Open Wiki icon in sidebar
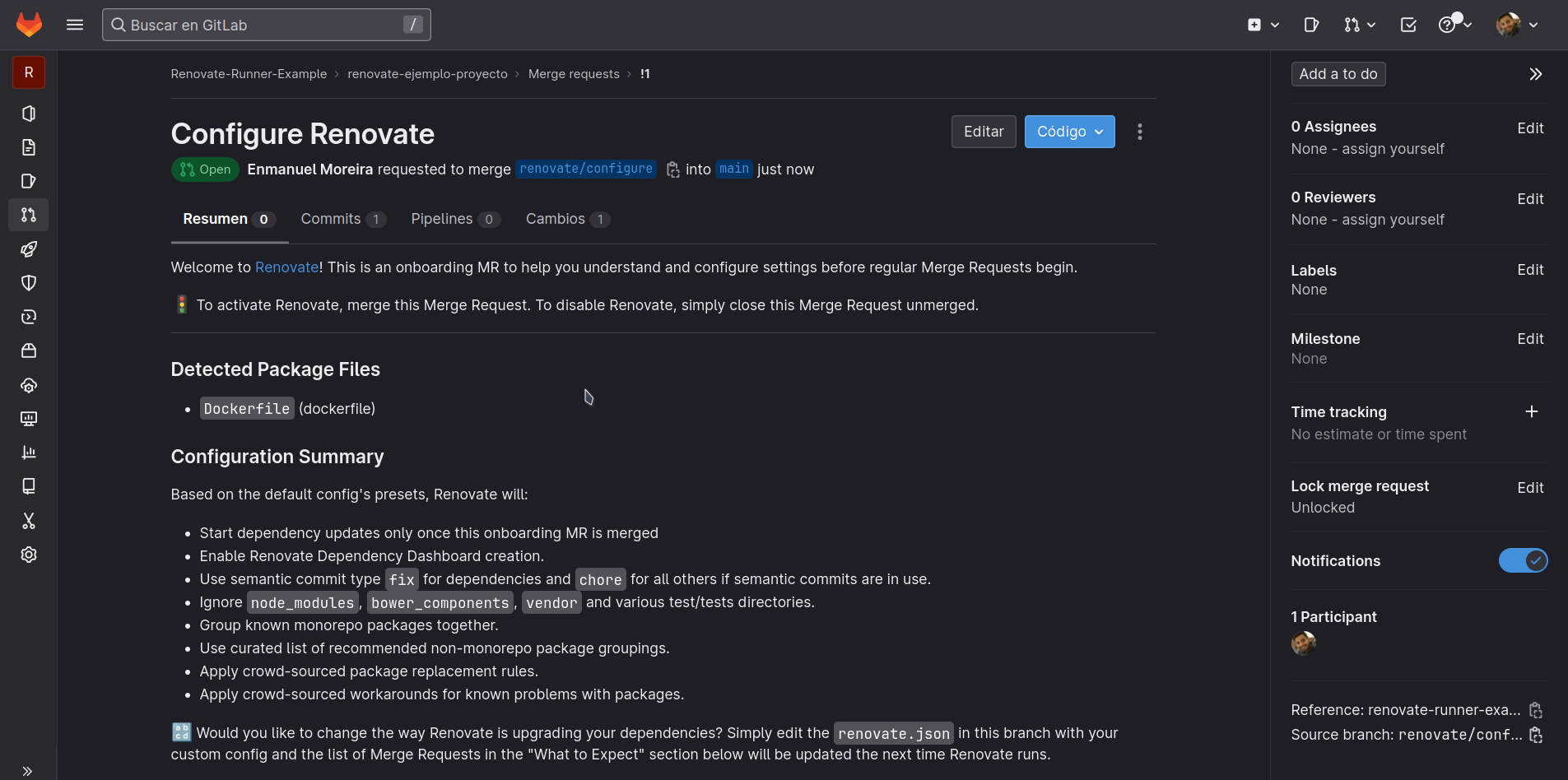 click(29, 486)
